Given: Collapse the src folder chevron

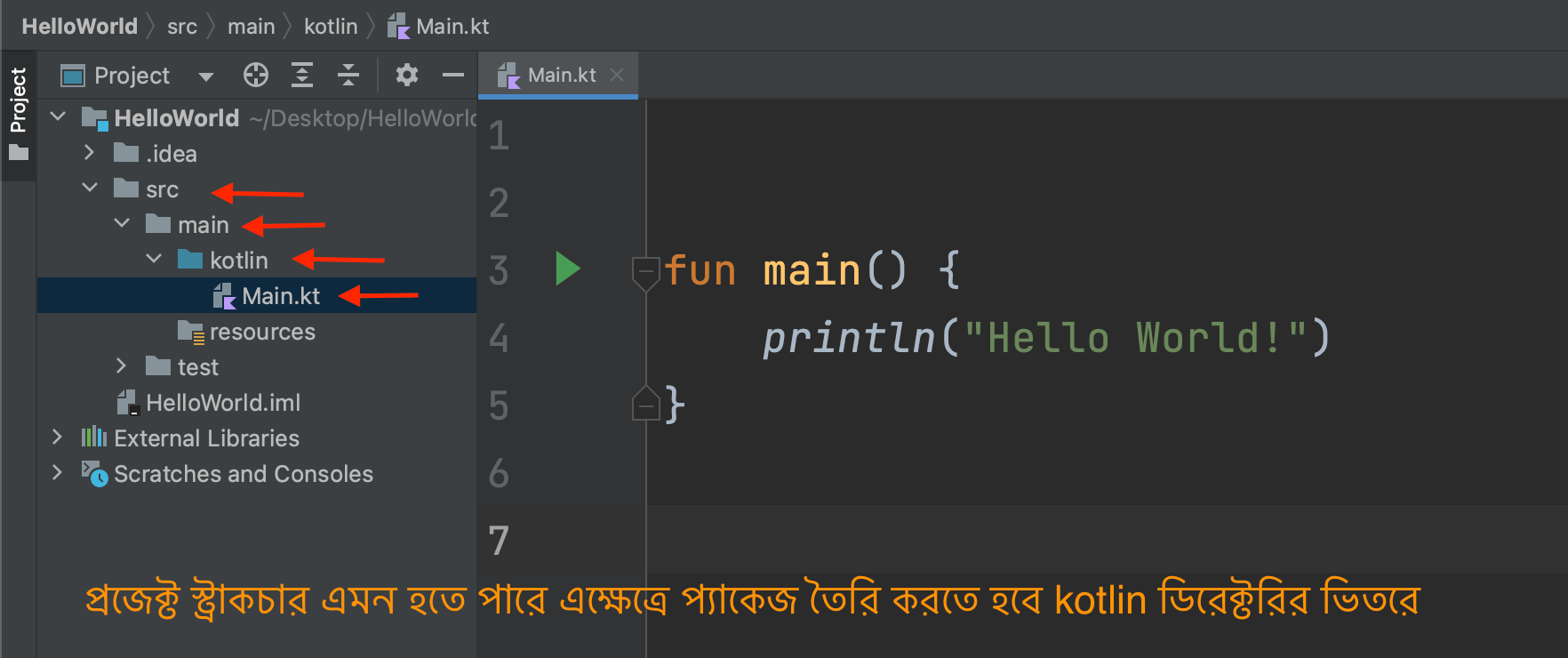Looking at the screenshot, I should point(90,188).
